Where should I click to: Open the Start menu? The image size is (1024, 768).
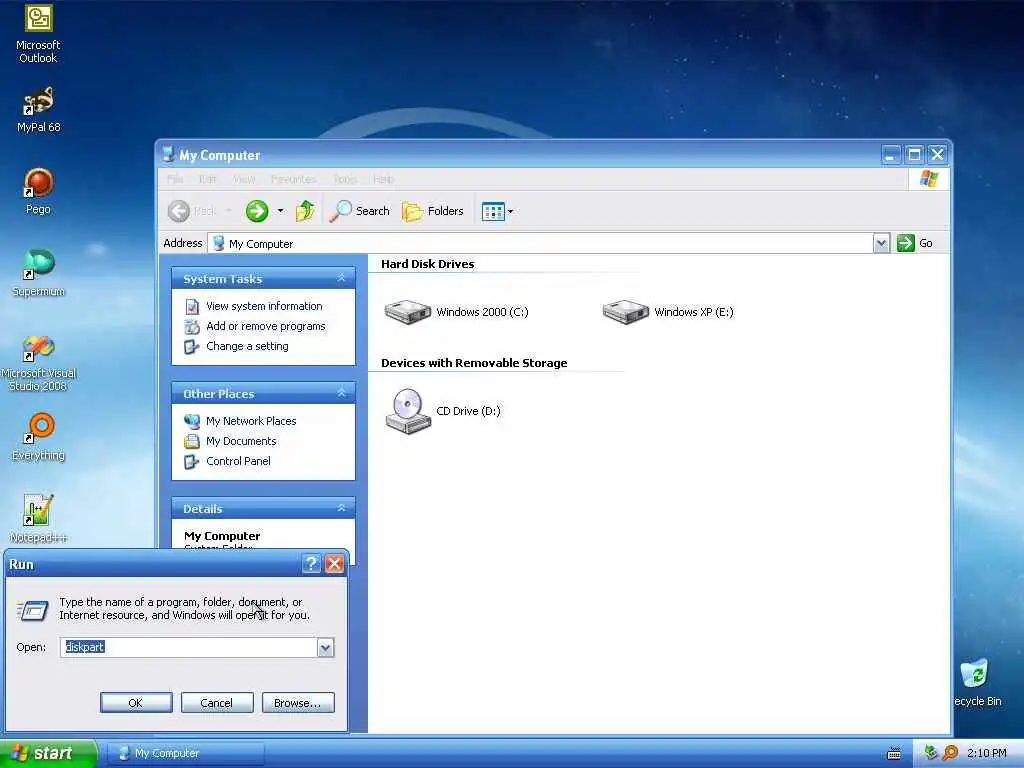coord(48,753)
